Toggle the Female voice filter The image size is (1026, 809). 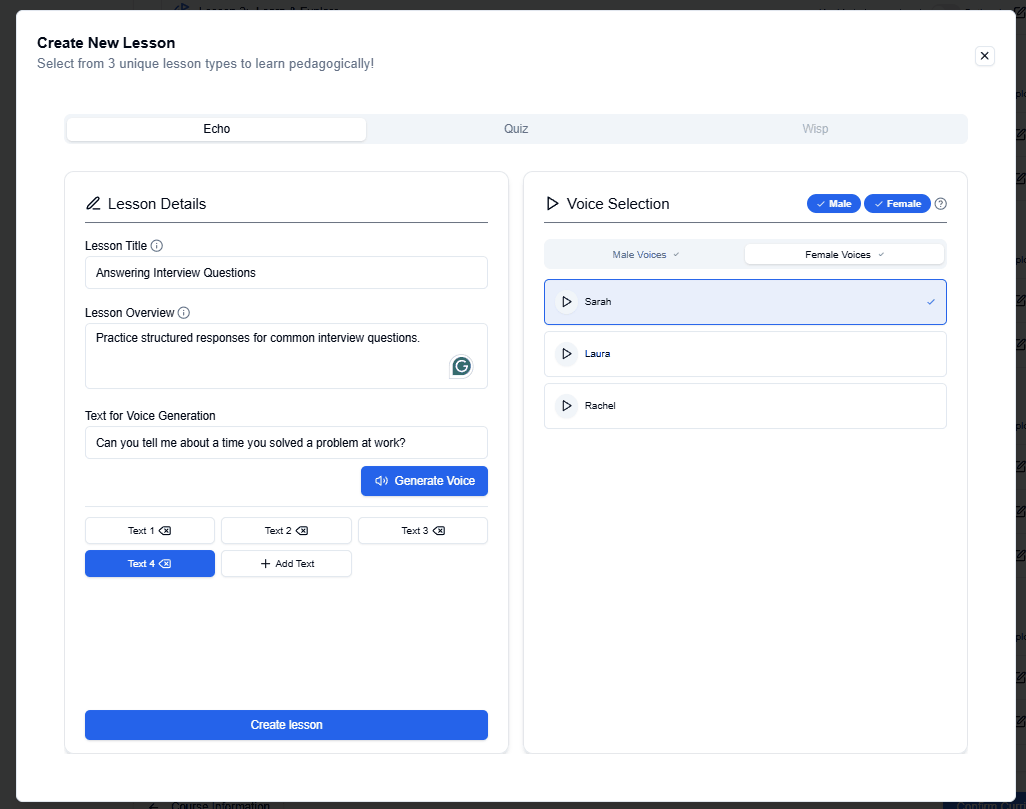(897, 204)
